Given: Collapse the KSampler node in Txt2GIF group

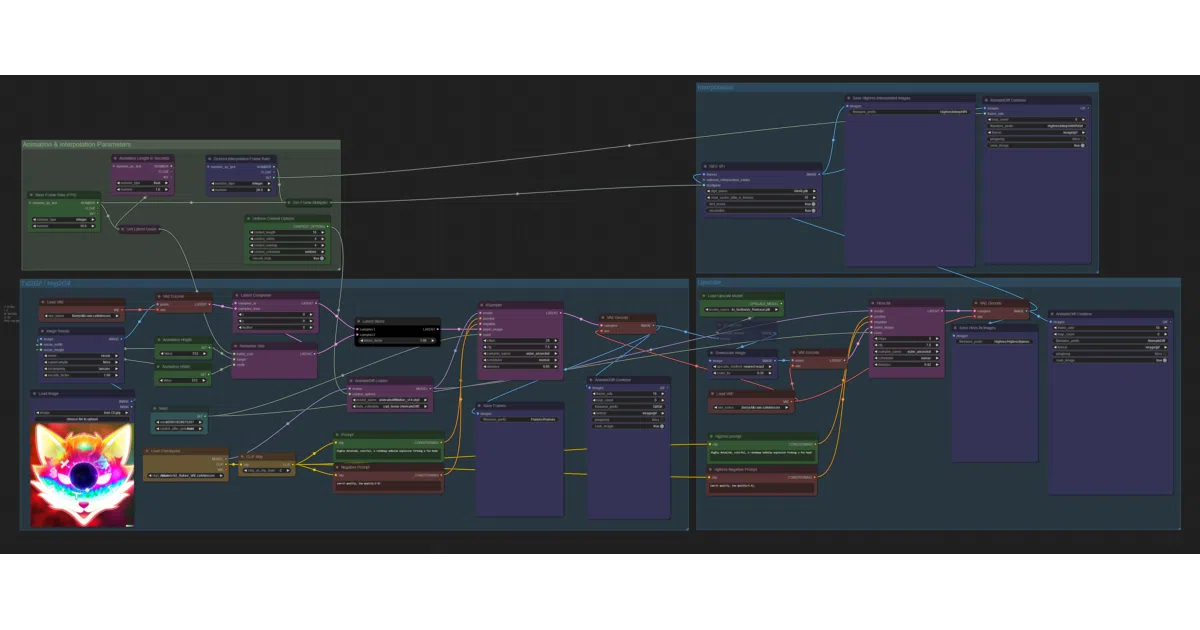Looking at the screenshot, I should [481, 305].
